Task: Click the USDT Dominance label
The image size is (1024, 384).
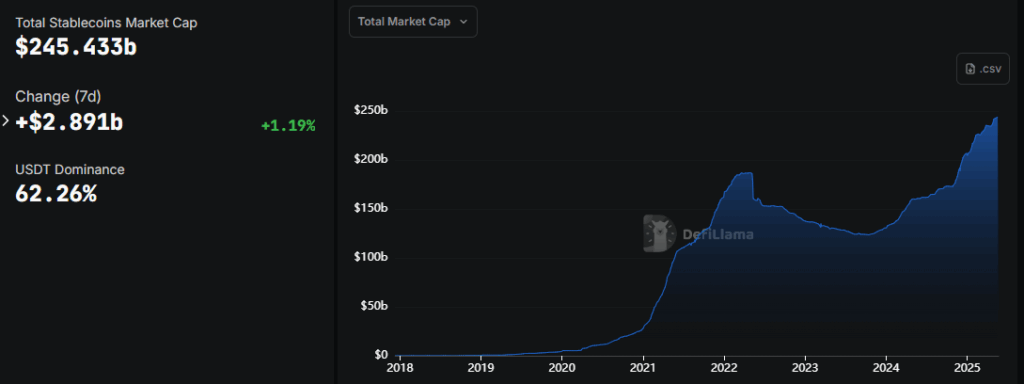Action: click(x=70, y=170)
